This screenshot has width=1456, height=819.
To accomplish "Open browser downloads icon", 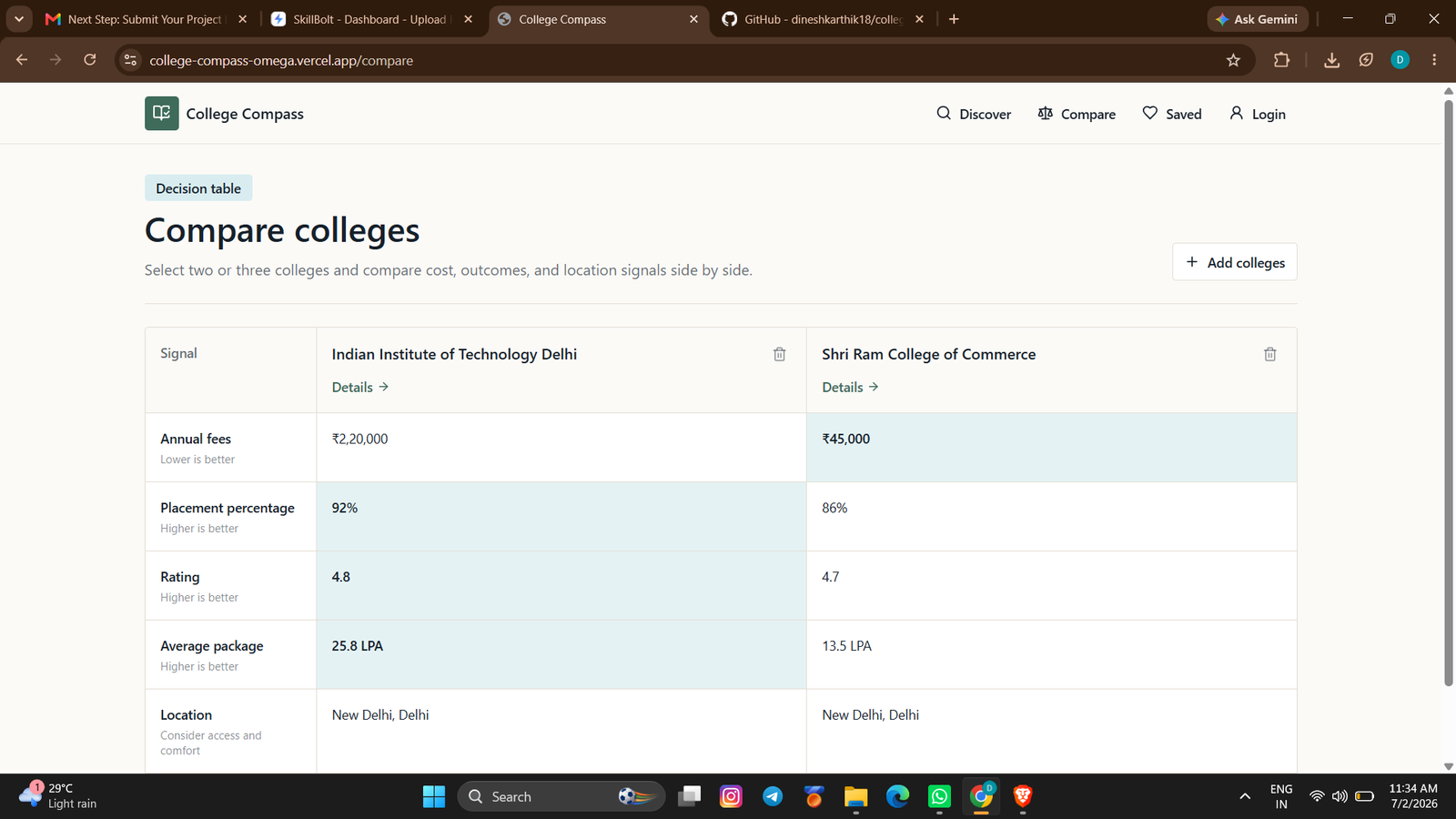I will pos(1331,60).
